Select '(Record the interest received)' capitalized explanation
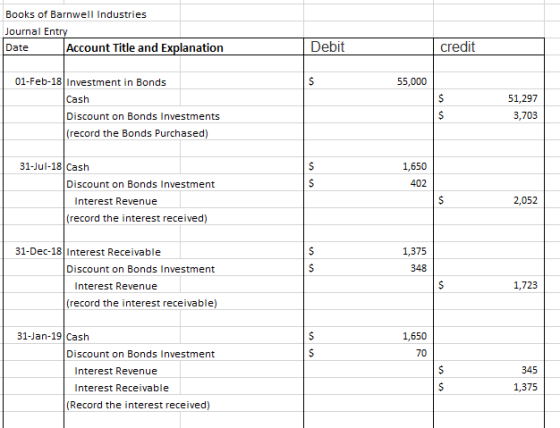This screenshot has width=560, height=428. coord(138,405)
